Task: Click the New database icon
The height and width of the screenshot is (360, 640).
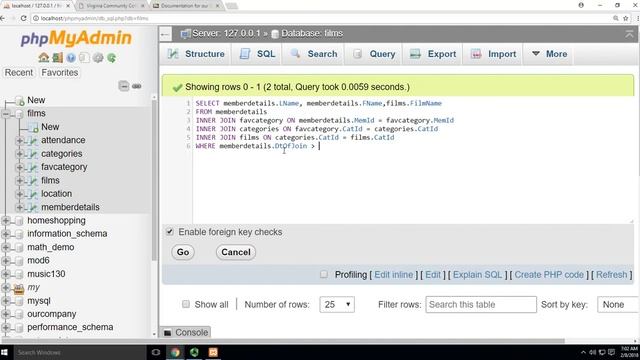Action: (20, 100)
